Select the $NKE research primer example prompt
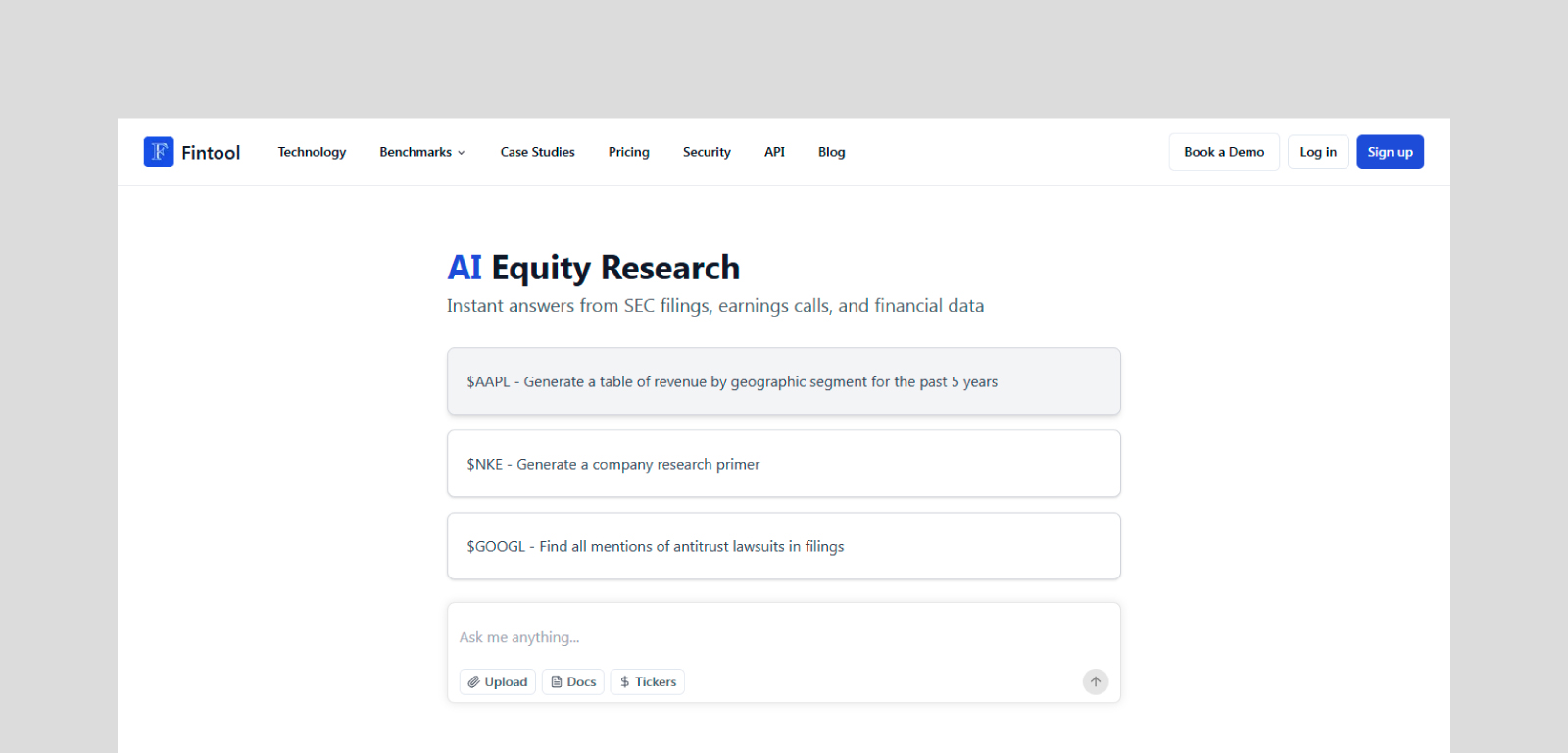The width and height of the screenshot is (1568, 753). click(783, 464)
